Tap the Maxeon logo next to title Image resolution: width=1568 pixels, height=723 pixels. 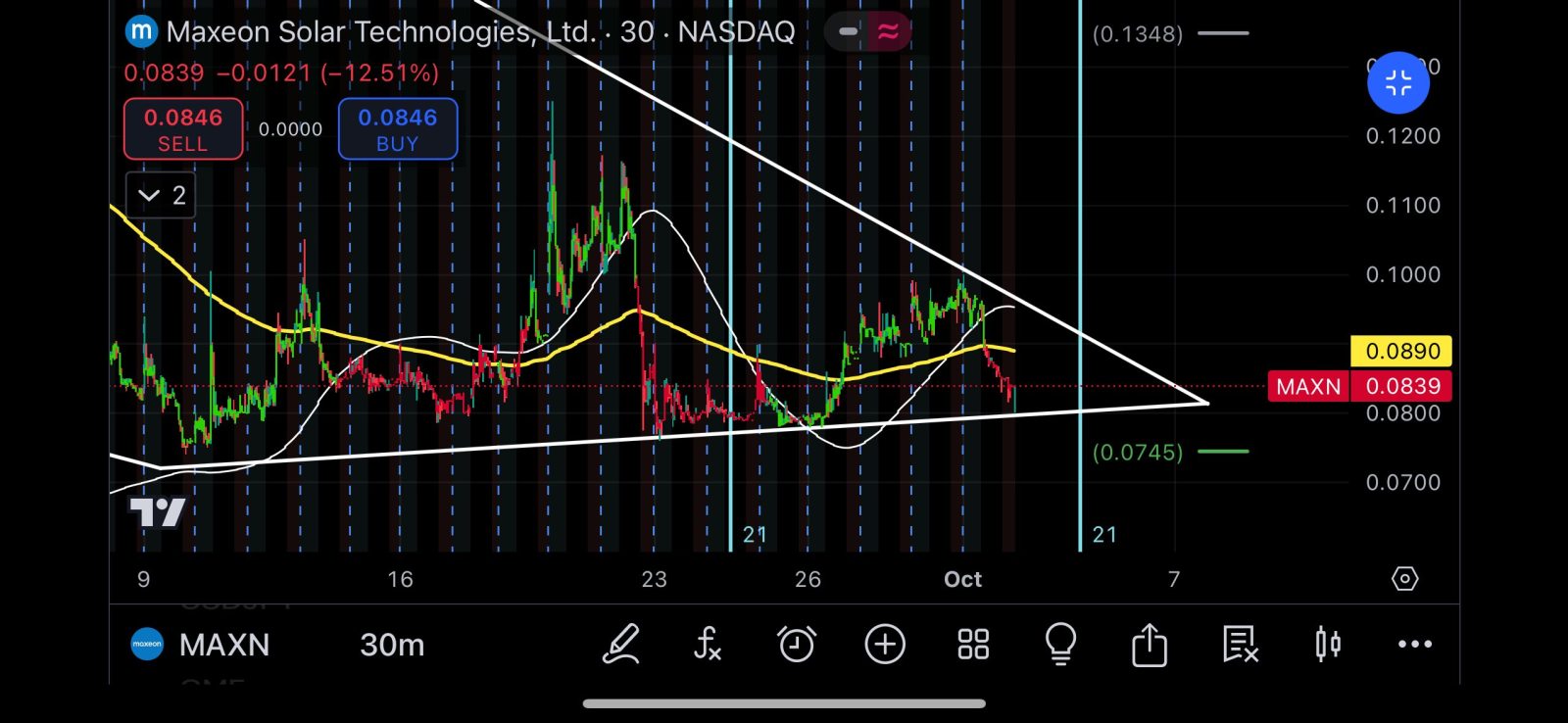coord(141,31)
